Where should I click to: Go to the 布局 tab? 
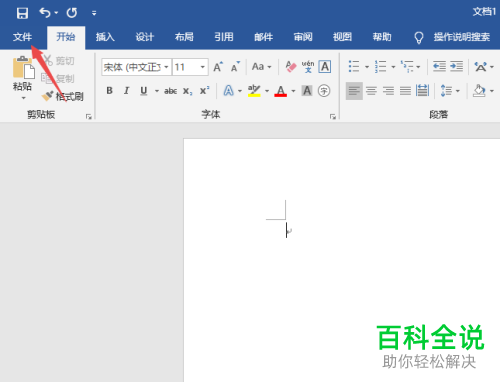coord(184,37)
